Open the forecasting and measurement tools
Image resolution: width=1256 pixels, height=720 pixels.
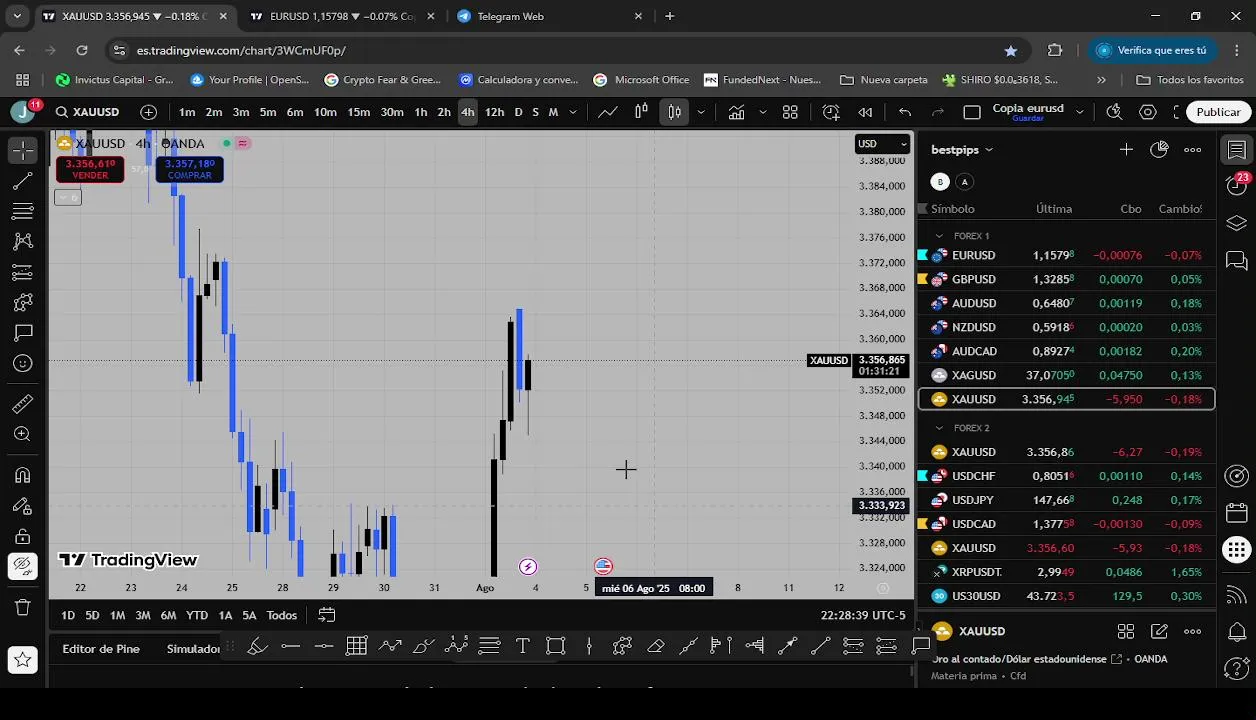point(23,272)
